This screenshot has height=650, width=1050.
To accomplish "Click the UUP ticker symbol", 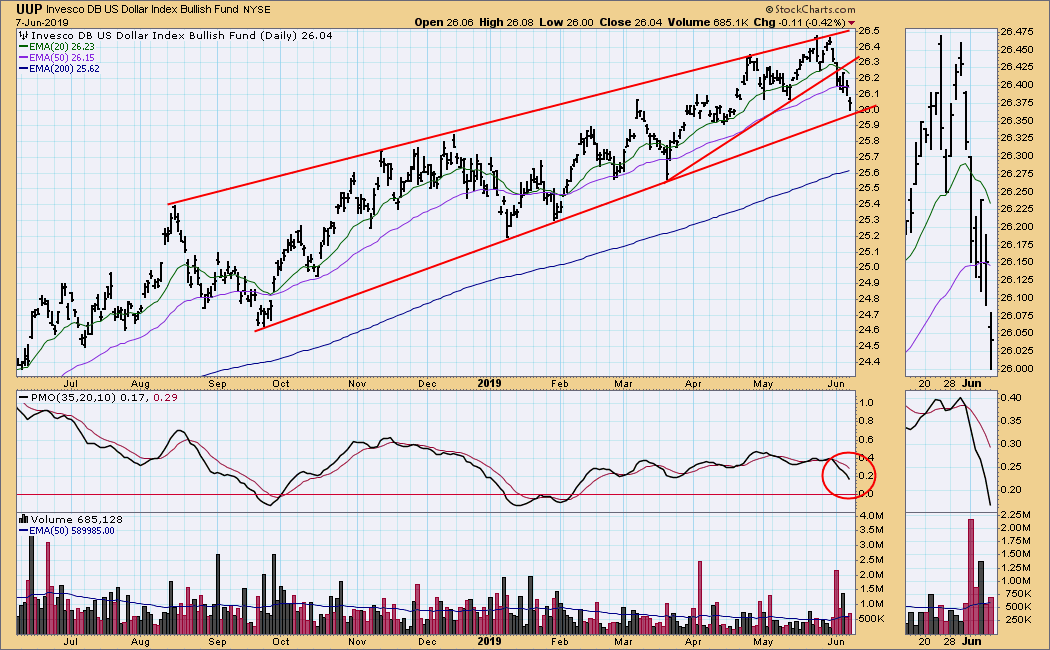I will 29,9.
